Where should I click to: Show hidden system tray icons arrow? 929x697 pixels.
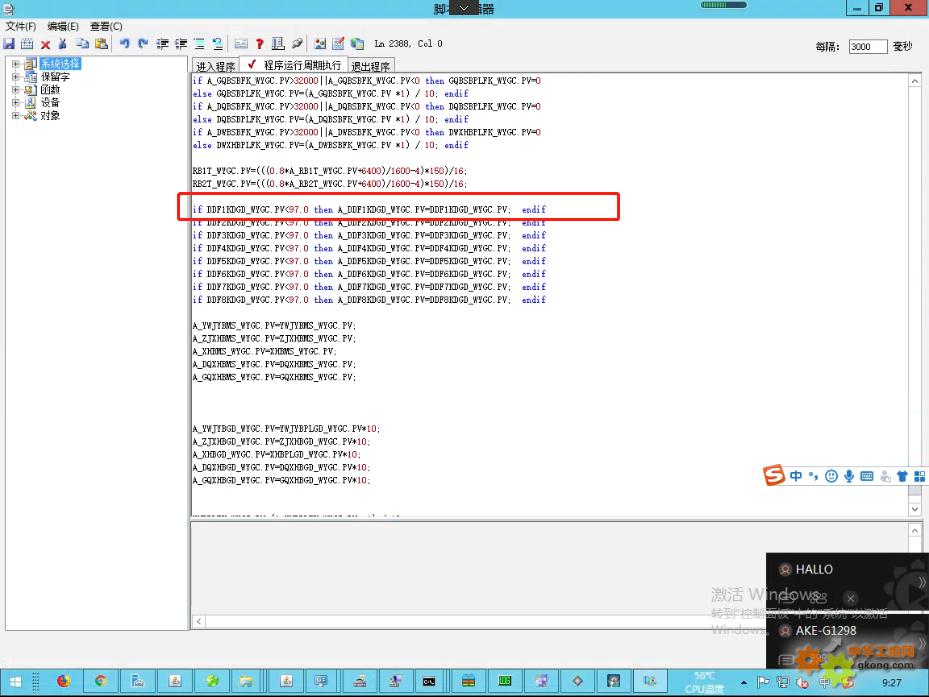point(744,683)
